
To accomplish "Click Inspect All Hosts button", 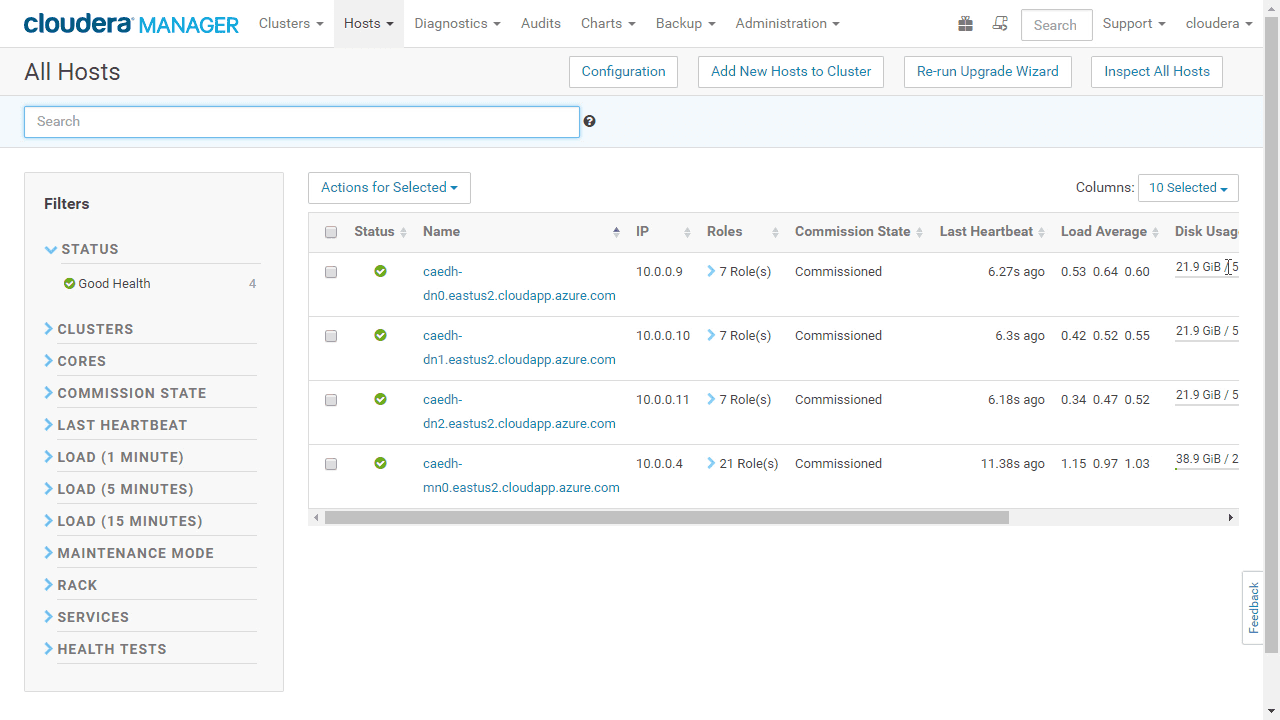I will click(1157, 71).
